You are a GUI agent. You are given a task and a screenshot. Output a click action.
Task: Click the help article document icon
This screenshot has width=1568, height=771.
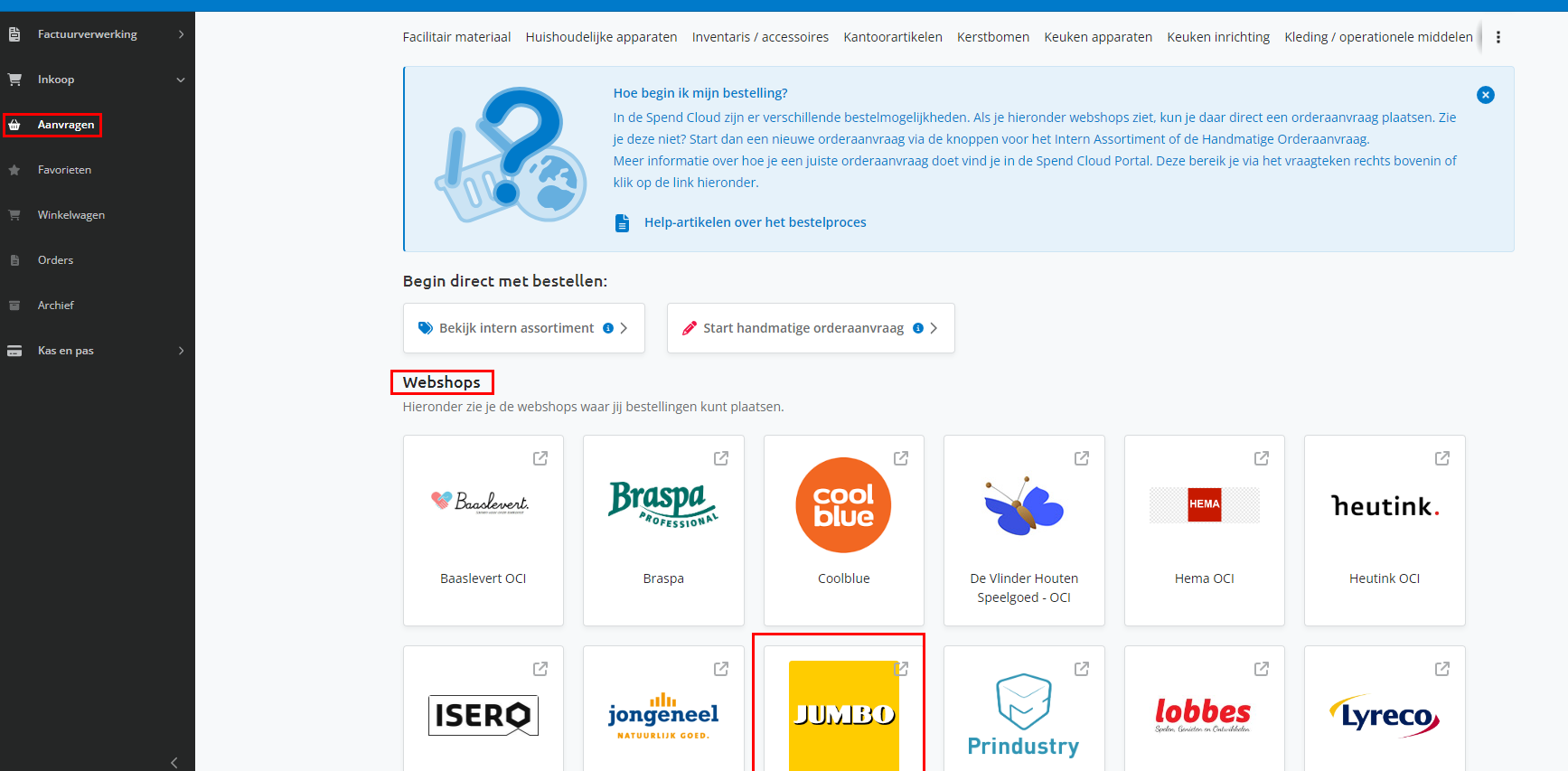pyautogui.click(x=622, y=222)
